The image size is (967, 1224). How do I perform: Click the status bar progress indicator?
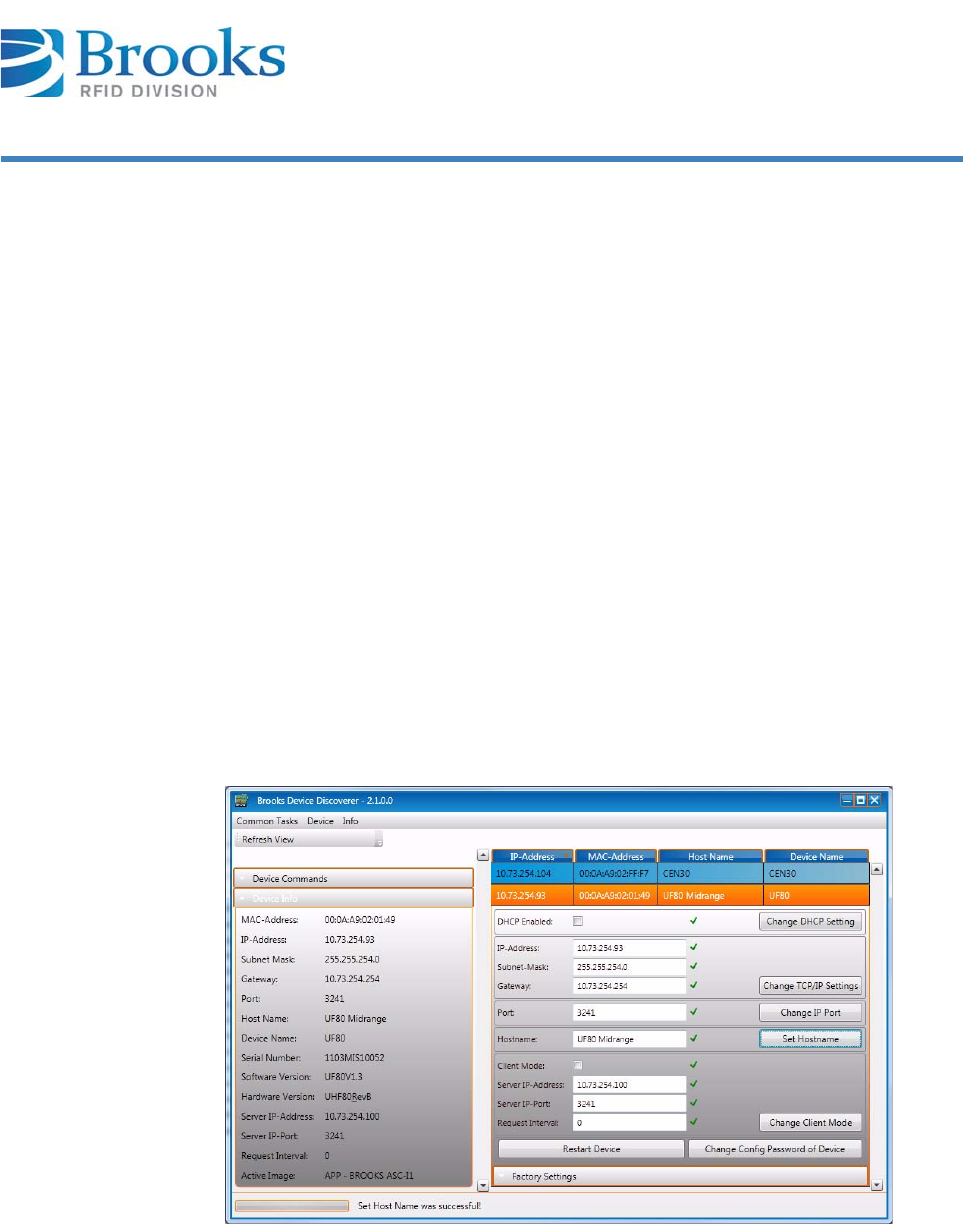click(291, 1206)
